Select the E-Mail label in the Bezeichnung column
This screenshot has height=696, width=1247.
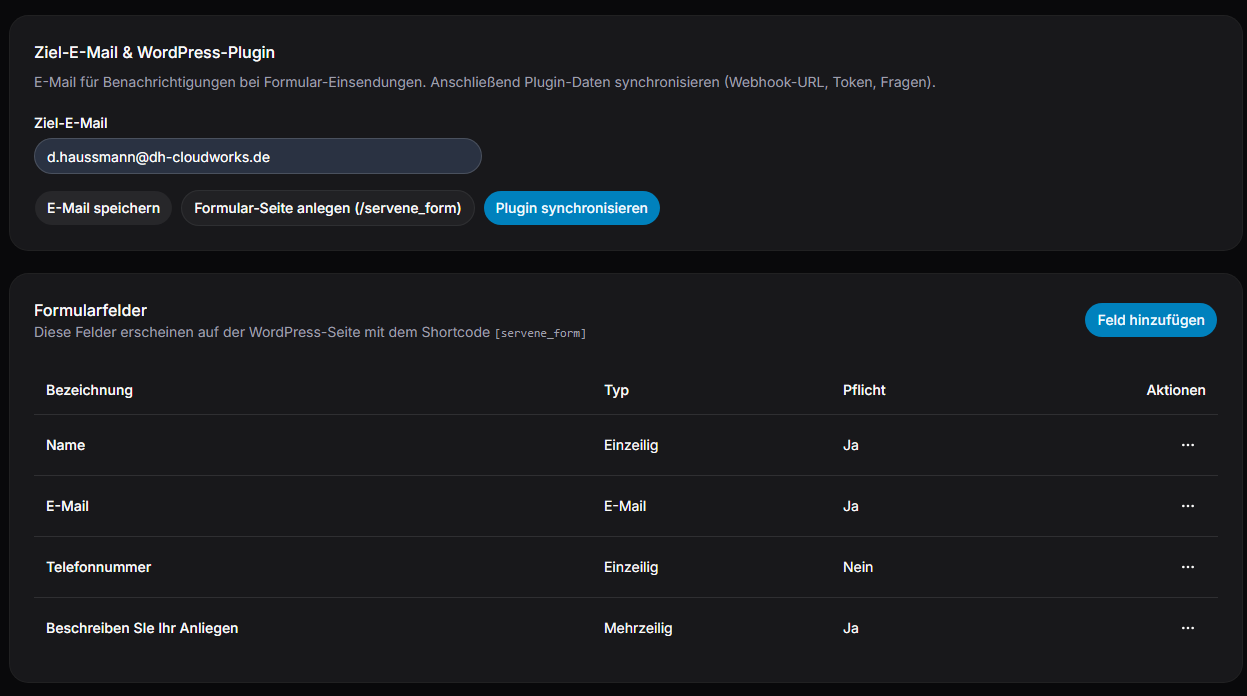[x=67, y=506]
